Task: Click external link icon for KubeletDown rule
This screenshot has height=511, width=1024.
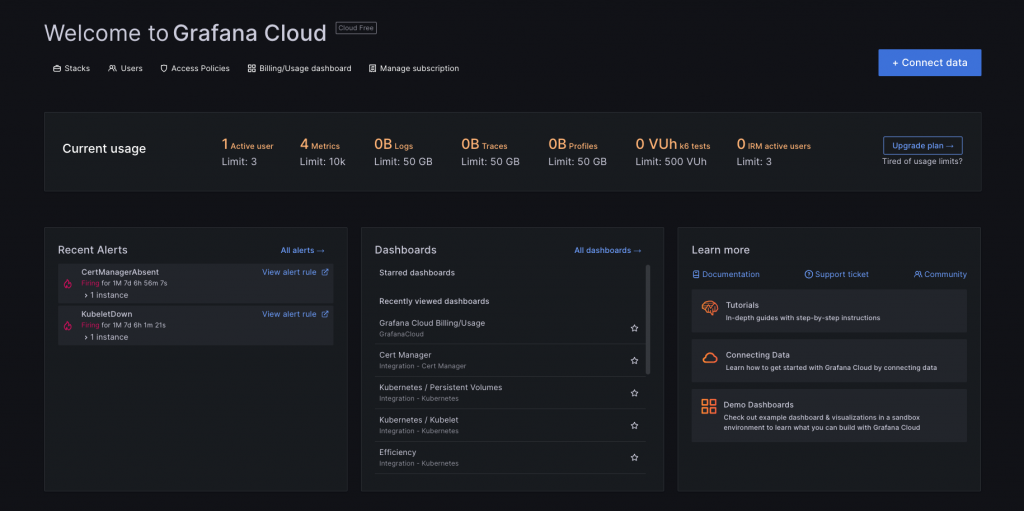Action: coord(325,314)
